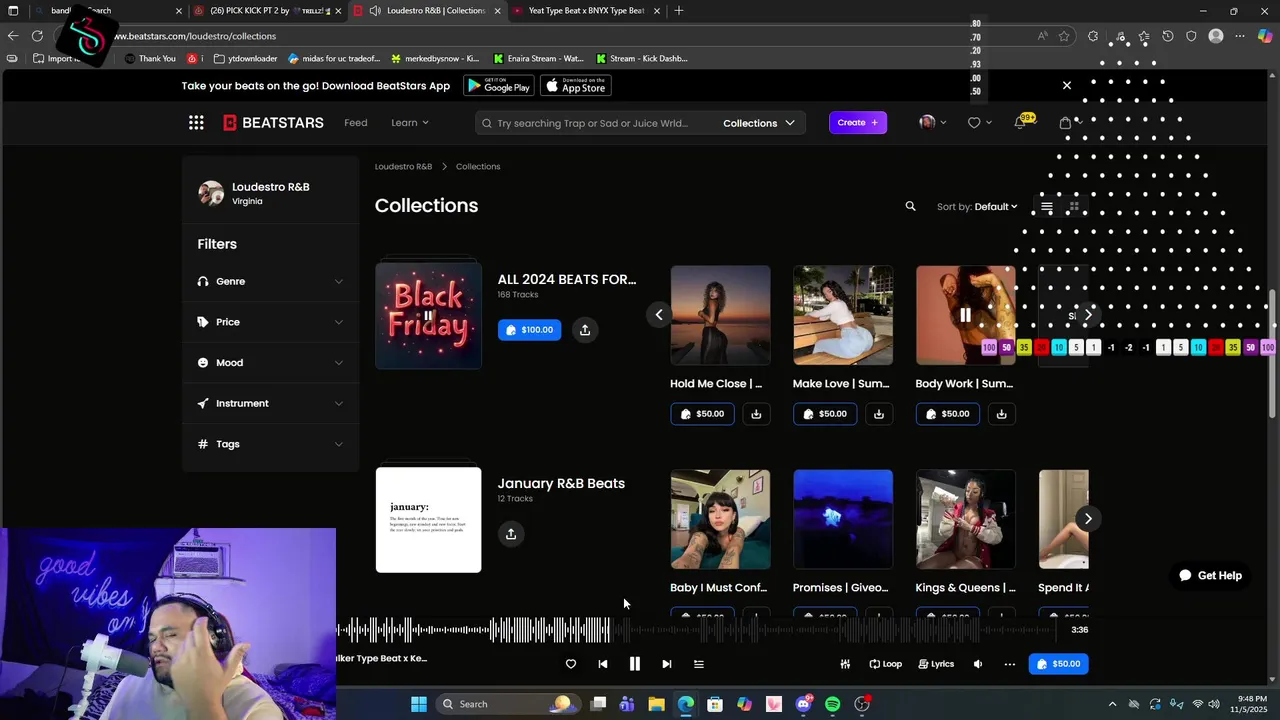Like the currently playing track
1280x720 pixels.
(571, 664)
